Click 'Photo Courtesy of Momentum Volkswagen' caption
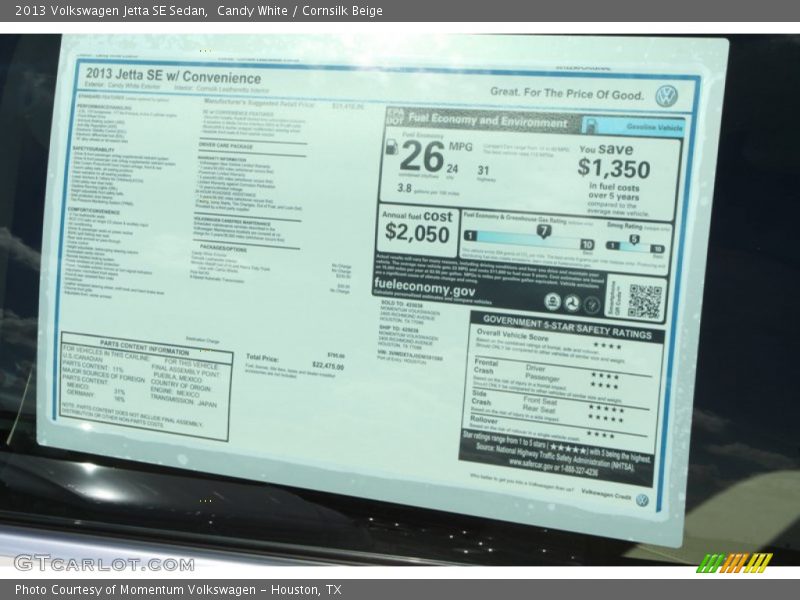This screenshot has height=600, width=800. point(135,590)
